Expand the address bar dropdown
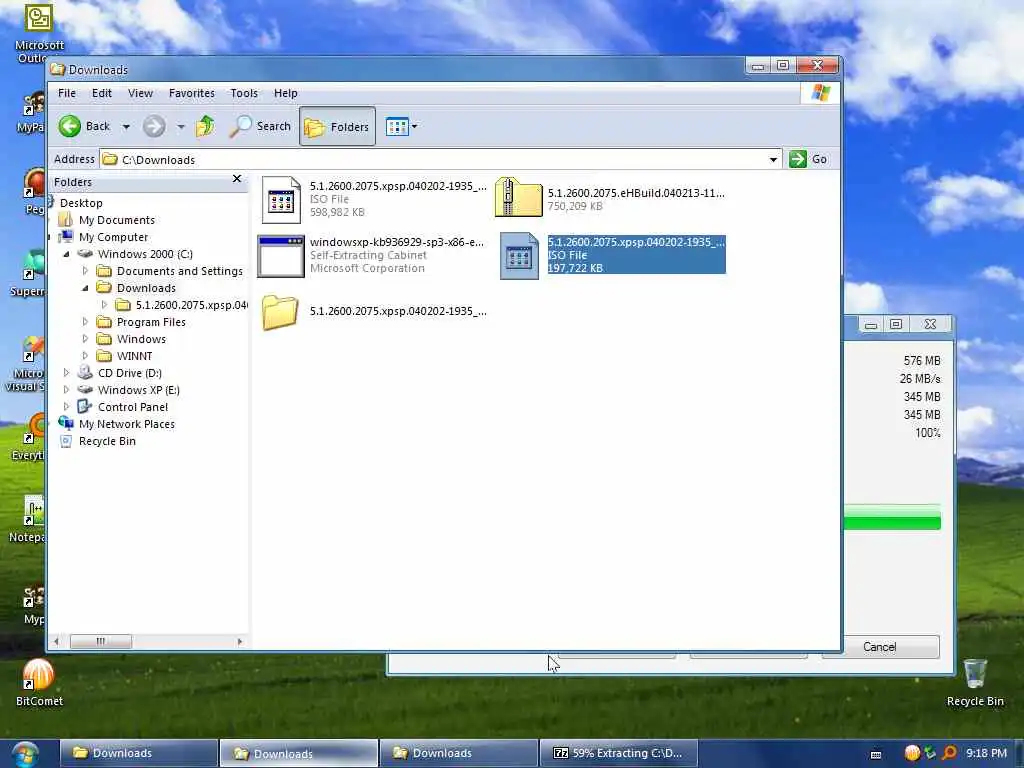1024x768 pixels. pos(773,159)
